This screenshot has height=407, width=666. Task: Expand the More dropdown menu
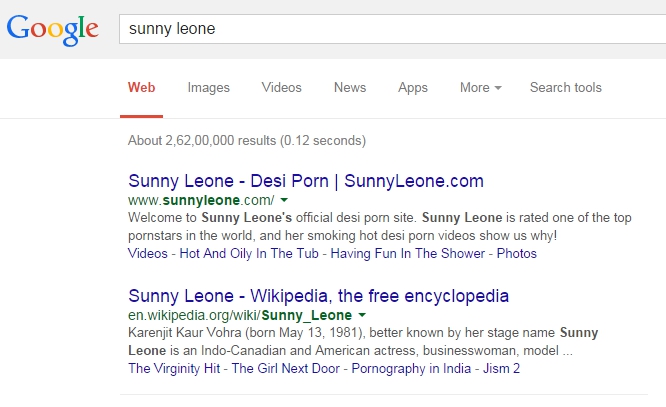pos(481,88)
